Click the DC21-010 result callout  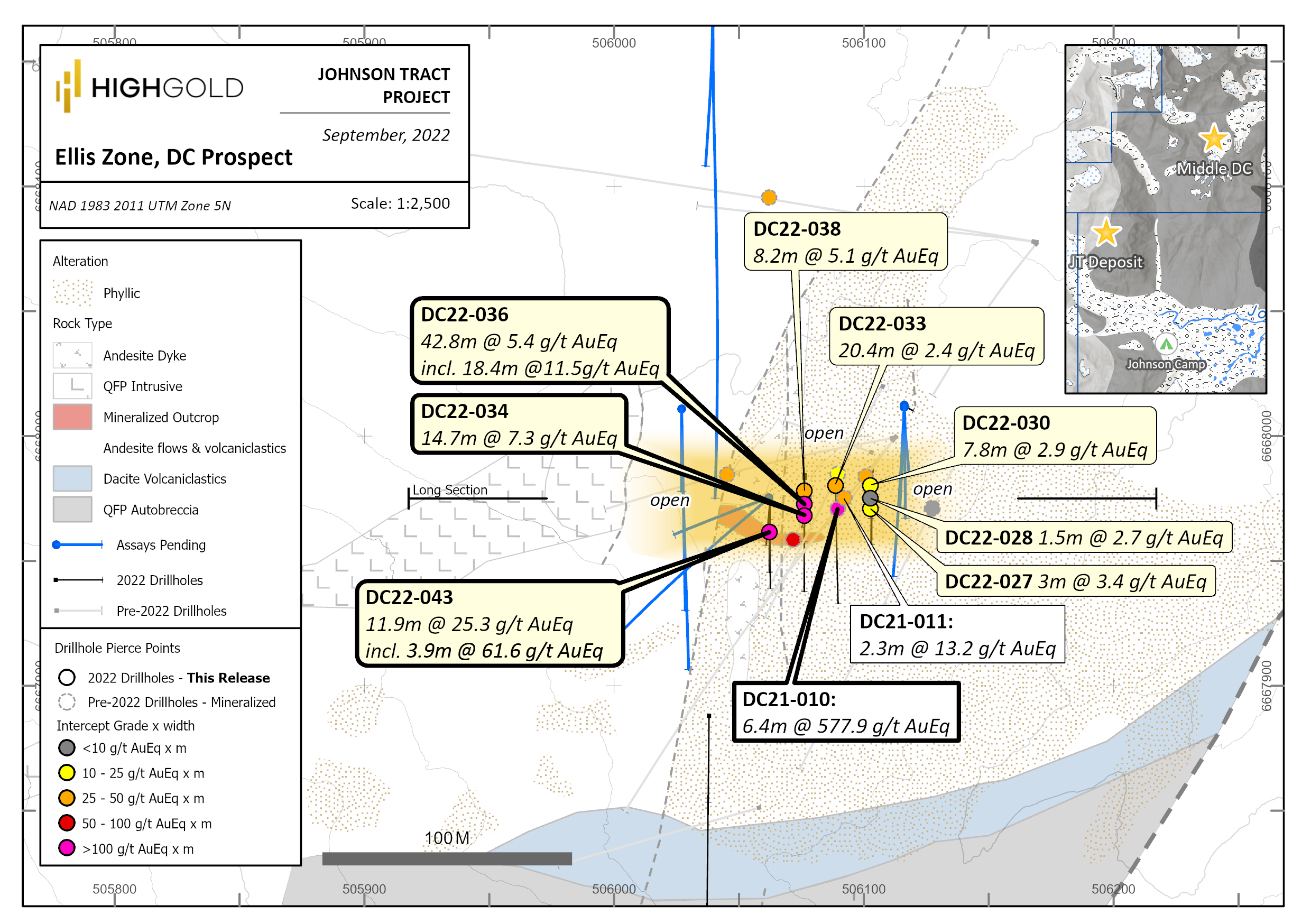(846, 712)
